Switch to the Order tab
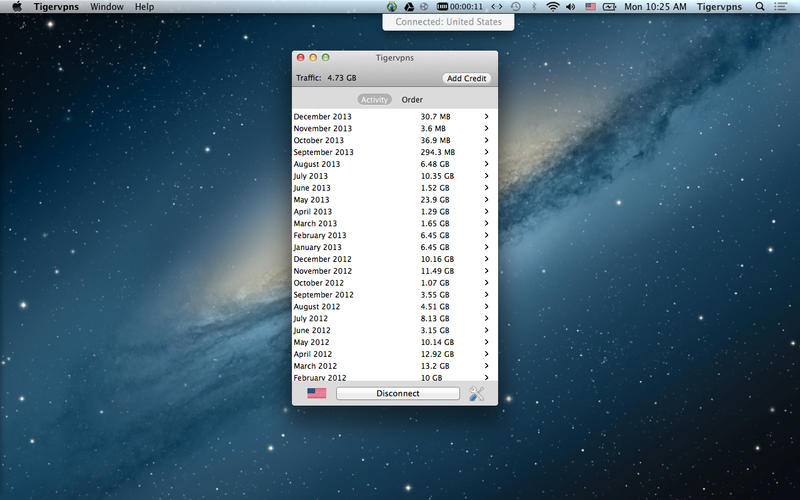 coord(412,99)
